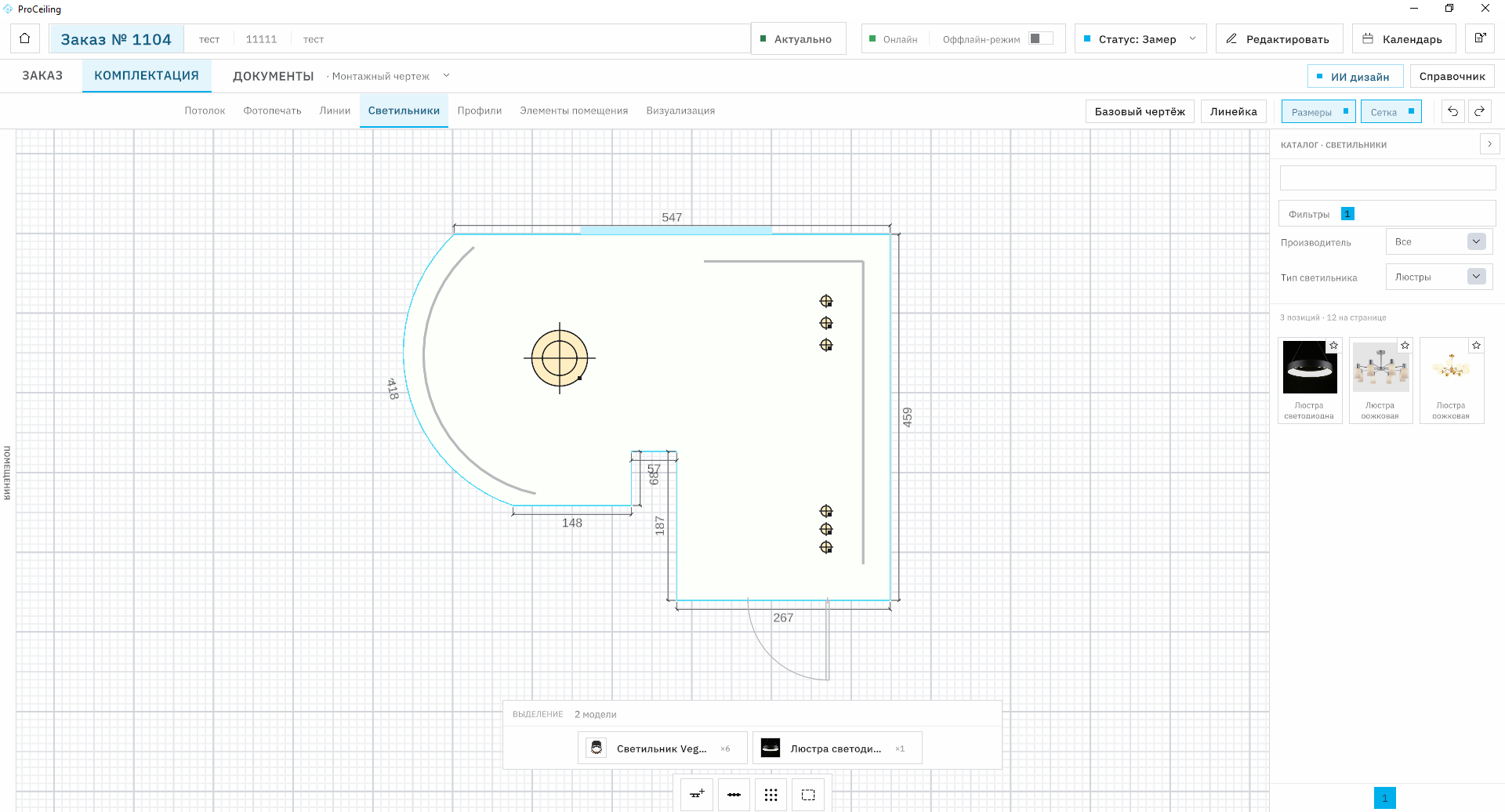Go to home screen icon
1505x812 pixels.
pos(25,38)
